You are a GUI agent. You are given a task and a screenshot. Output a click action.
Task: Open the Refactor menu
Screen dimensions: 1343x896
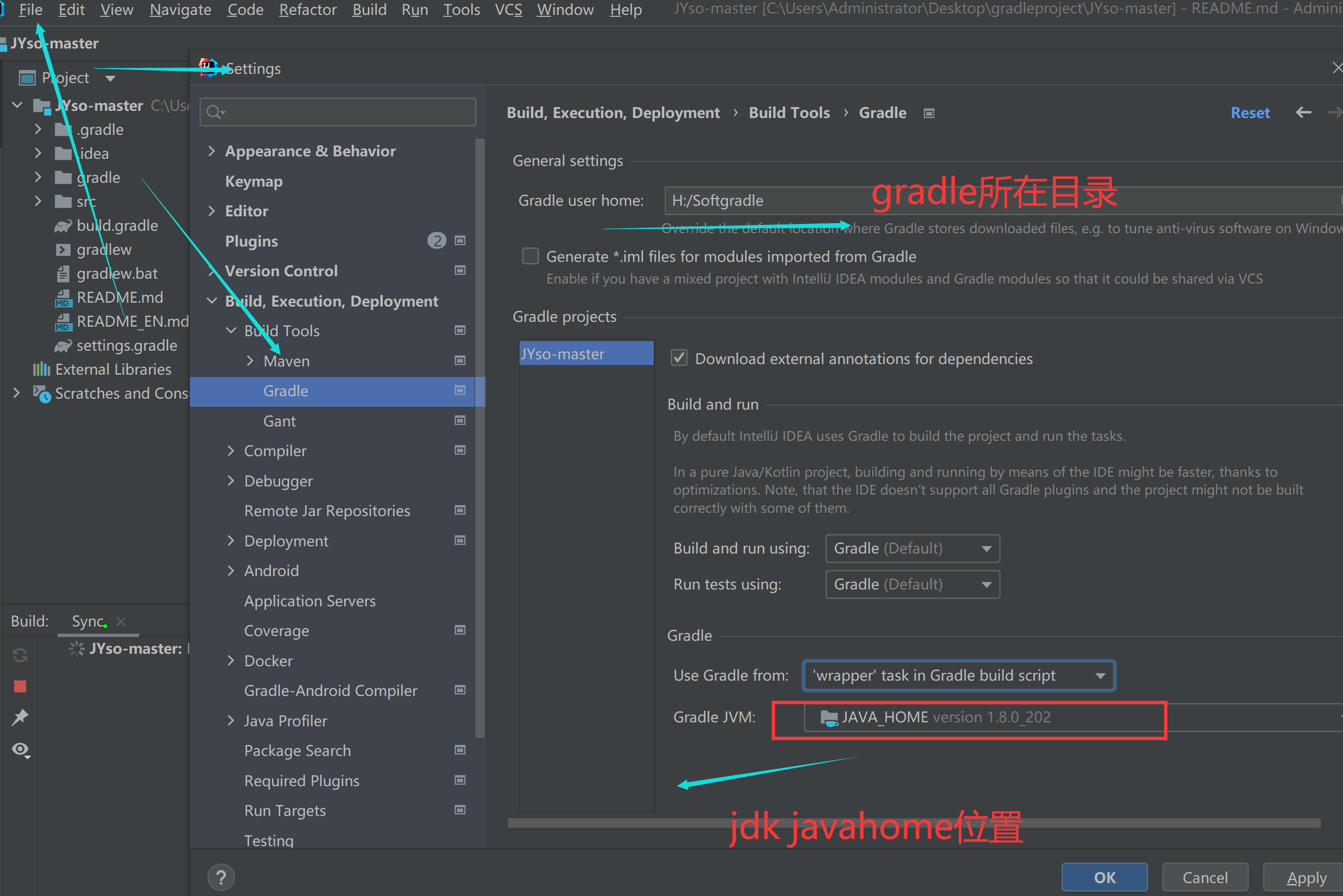(x=307, y=10)
